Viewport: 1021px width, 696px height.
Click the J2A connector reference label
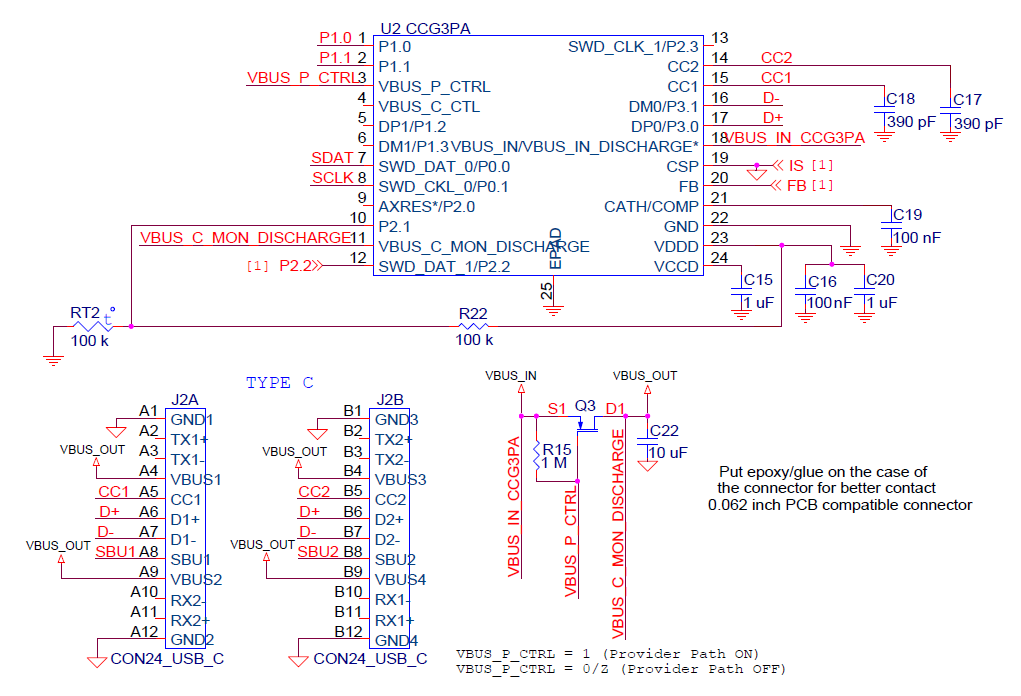click(185, 399)
